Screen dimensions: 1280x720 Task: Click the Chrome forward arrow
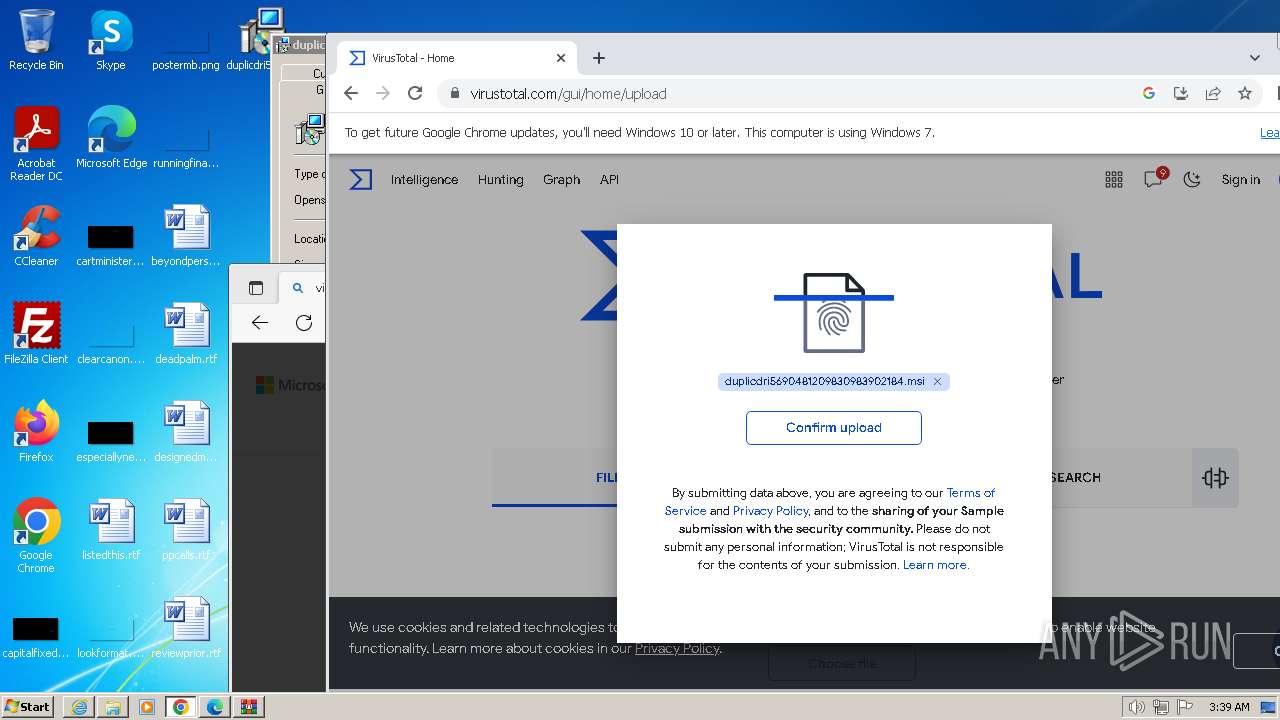click(382, 93)
